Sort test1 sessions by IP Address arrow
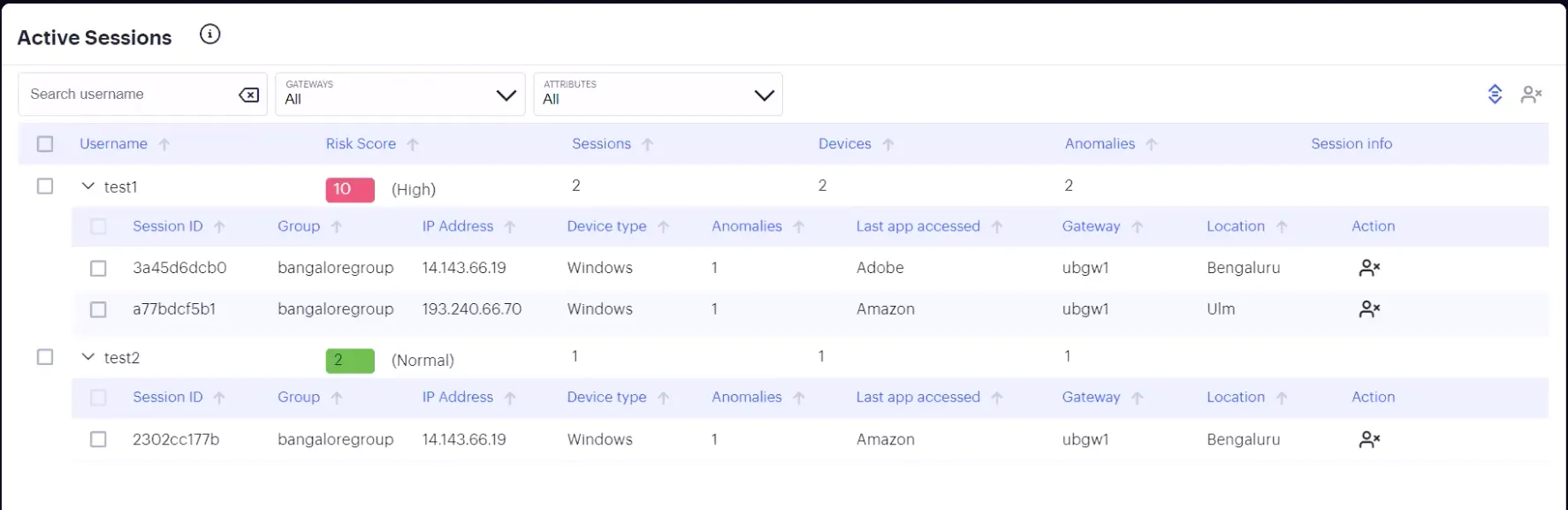 coord(510,227)
